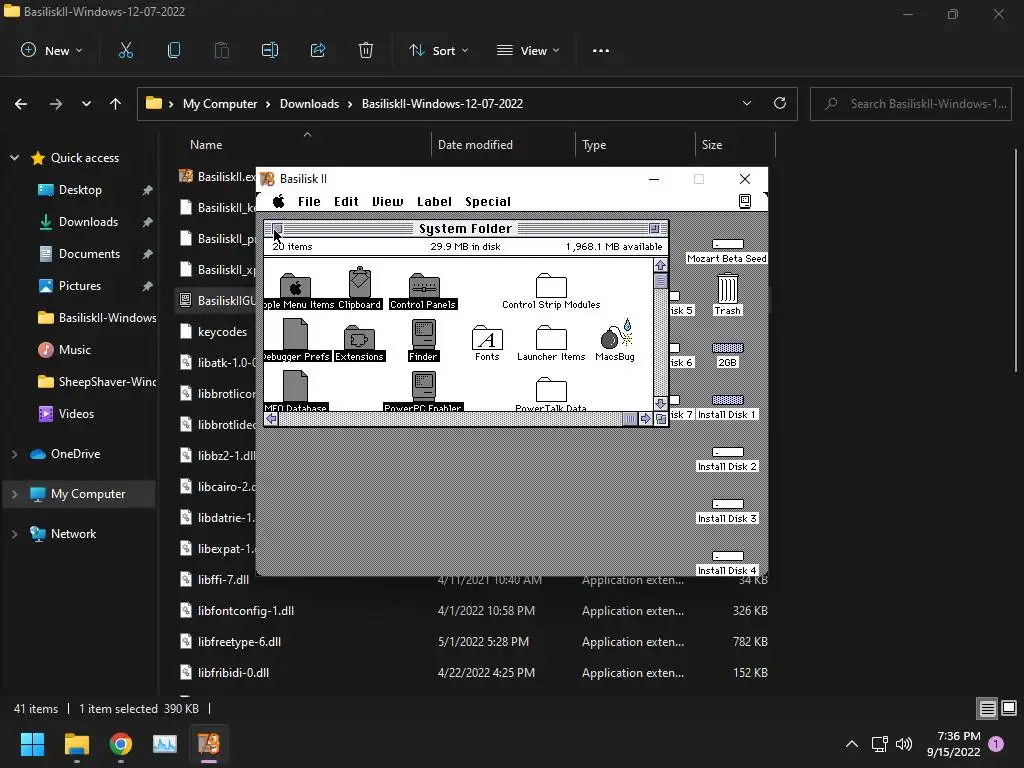Click System Folder scroll down arrow
This screenshot has width=1024, height=768.
(660, 404)
